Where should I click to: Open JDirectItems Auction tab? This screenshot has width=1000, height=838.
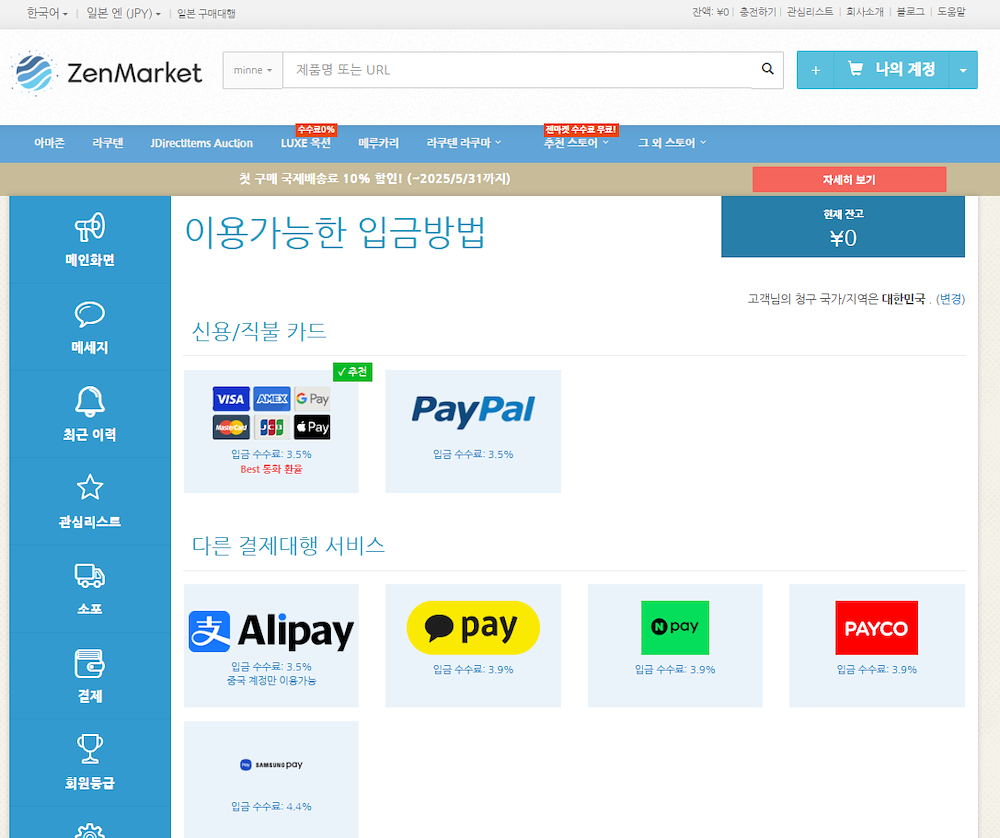[x=202, y=143]
